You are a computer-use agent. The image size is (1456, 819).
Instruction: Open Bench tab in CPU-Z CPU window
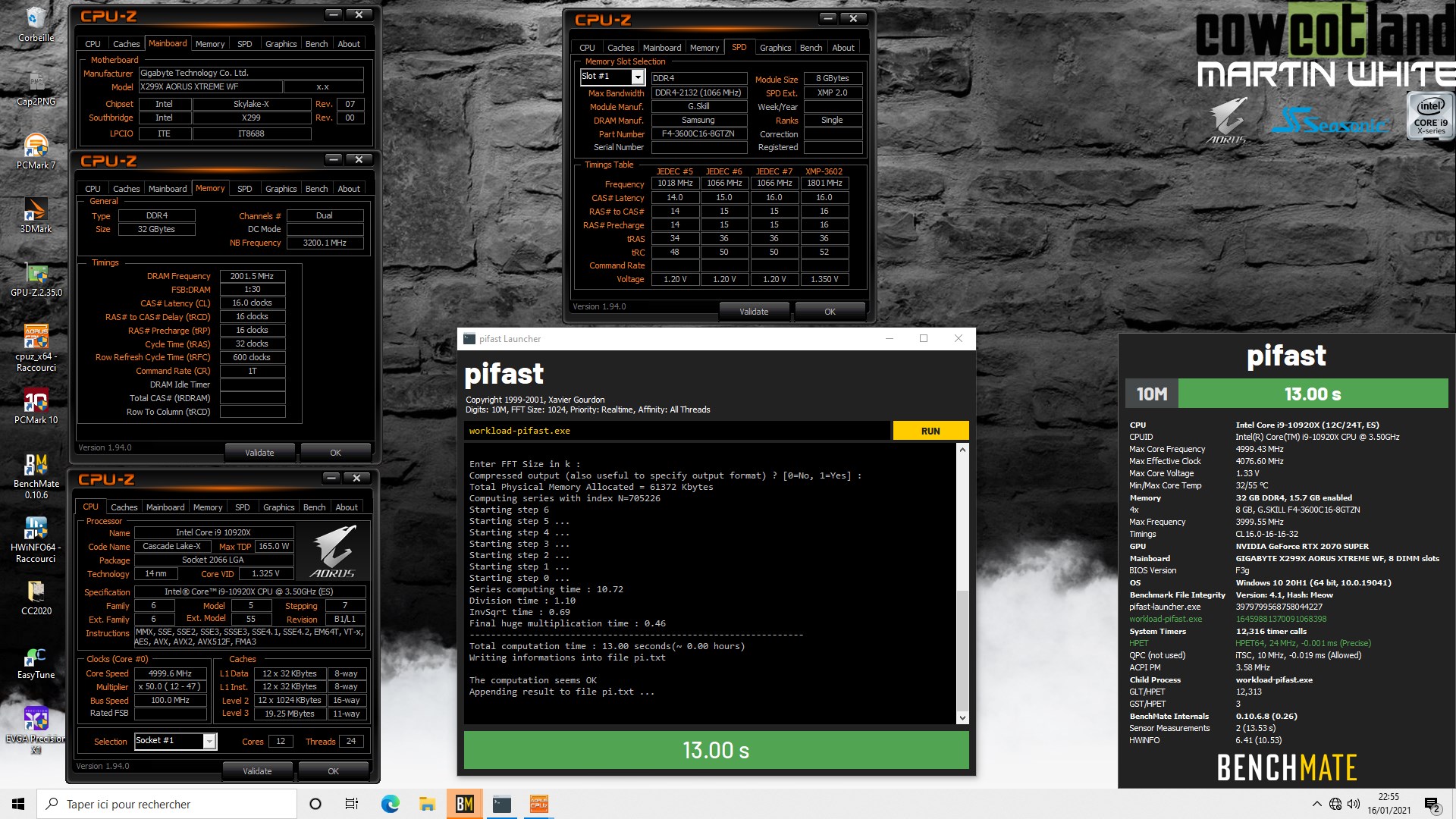coord(314,507)
